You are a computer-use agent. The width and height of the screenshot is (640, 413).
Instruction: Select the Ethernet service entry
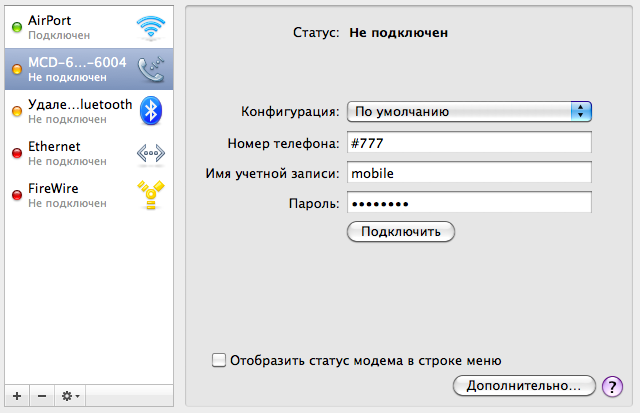(70, 152)
